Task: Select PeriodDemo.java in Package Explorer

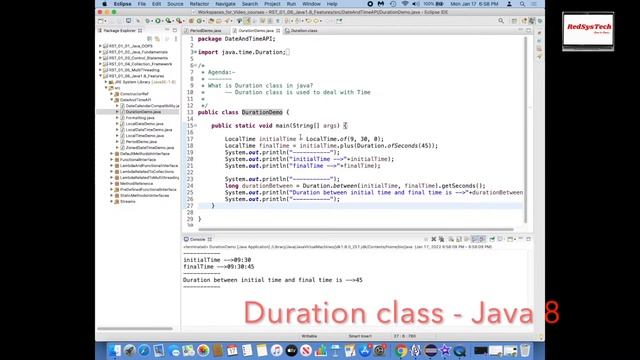Action: [141, 142]
